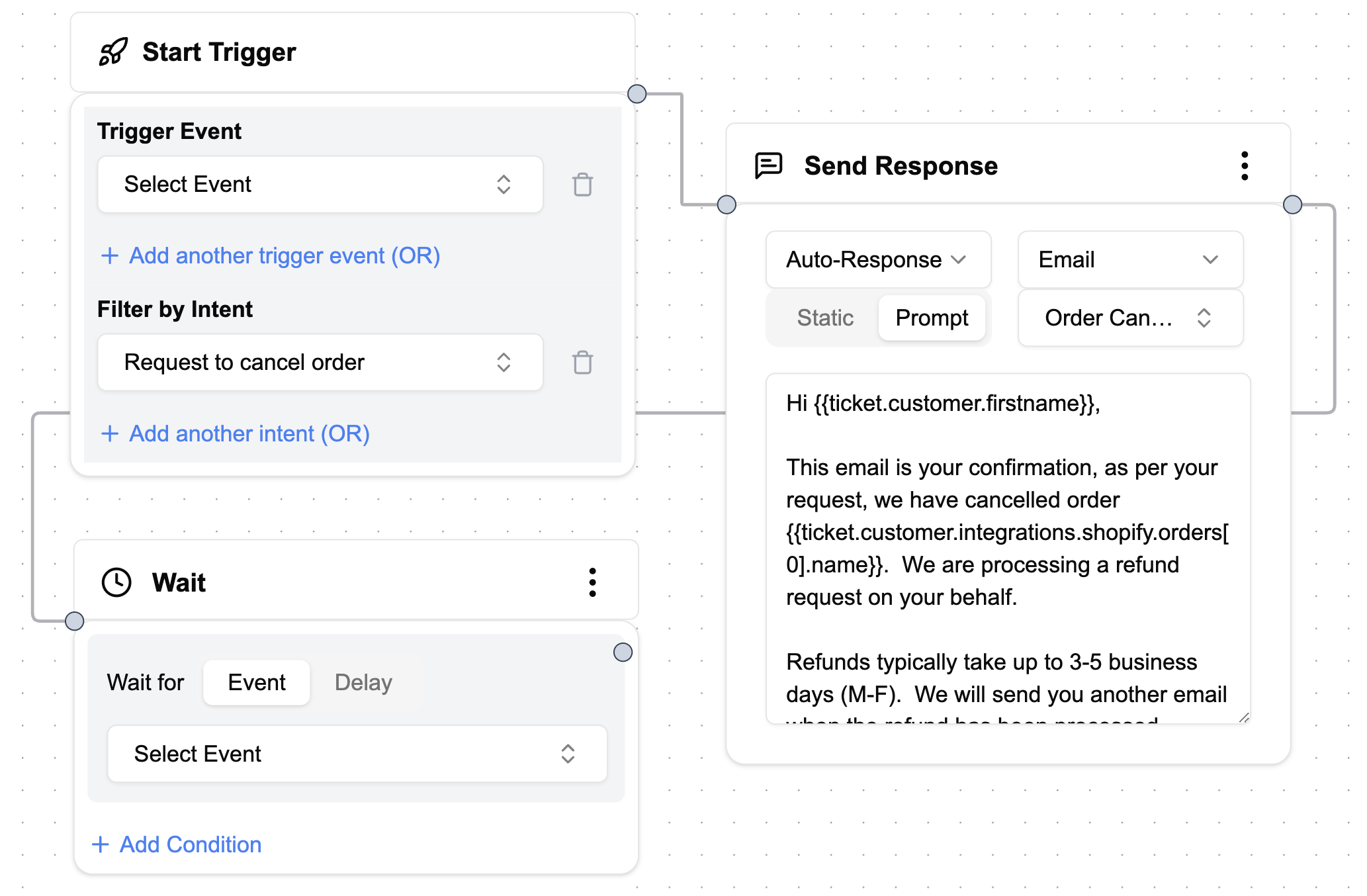Viewport: 1367px width, 896px height.
Task: Click the Start Trigger rocket icon
Action: coord(114,52)
